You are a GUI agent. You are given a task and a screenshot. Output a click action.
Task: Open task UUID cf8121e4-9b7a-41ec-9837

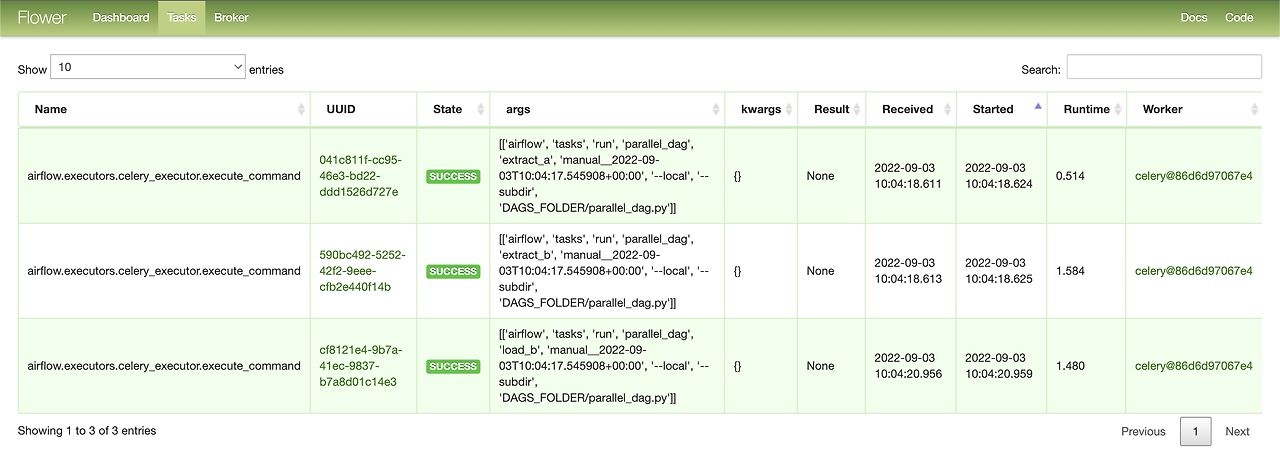pos(360,366)
